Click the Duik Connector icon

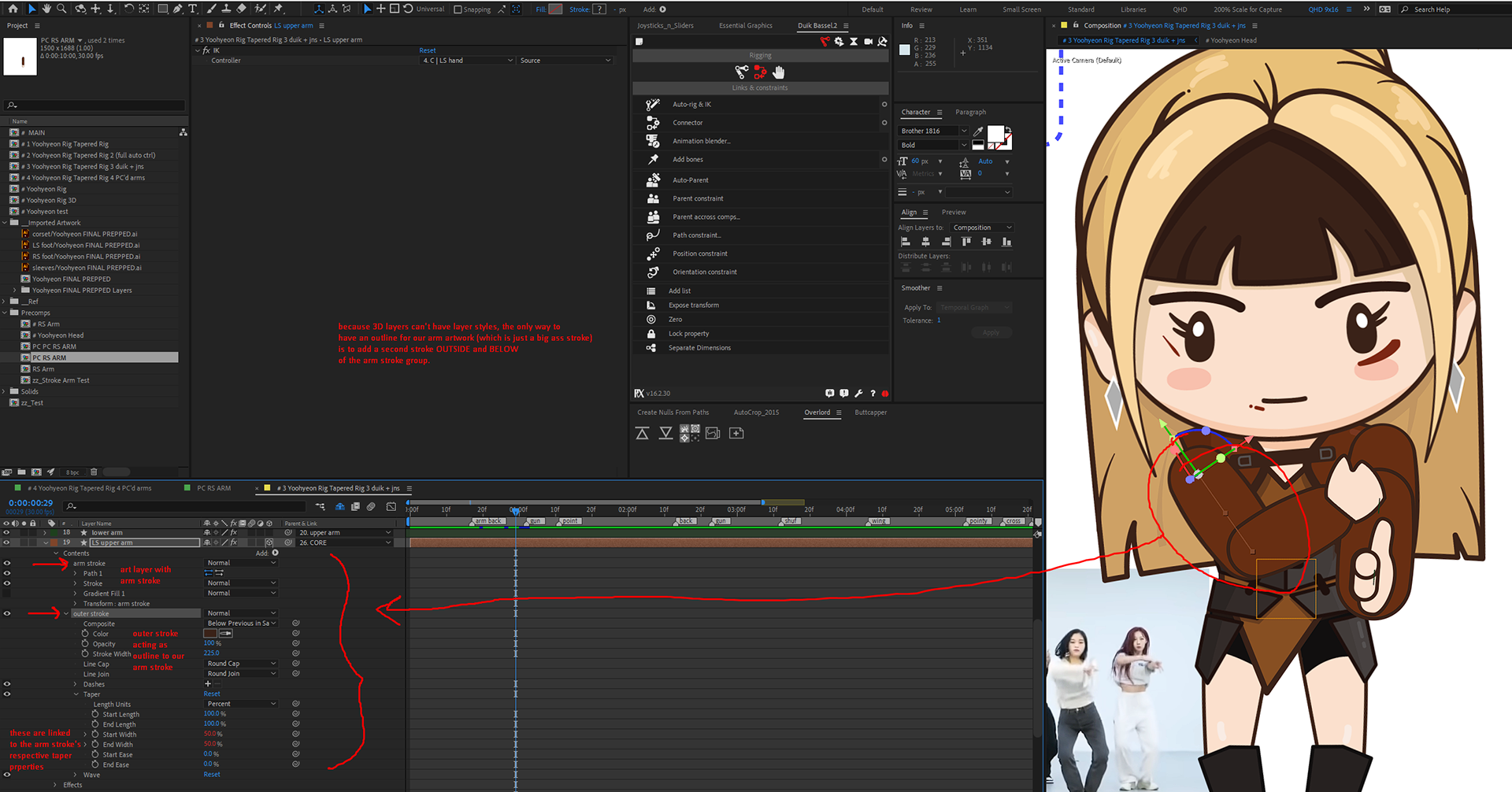point(653,123)
